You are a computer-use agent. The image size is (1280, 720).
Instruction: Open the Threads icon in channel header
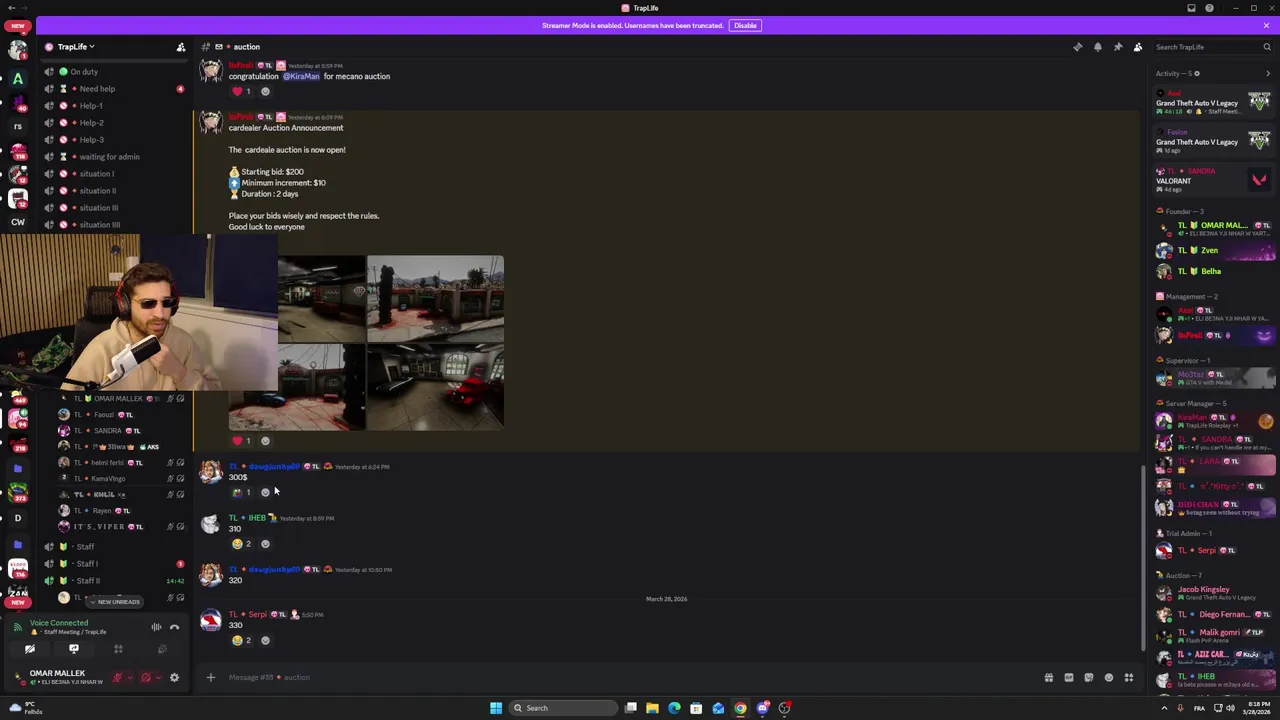click(1077, 47)
